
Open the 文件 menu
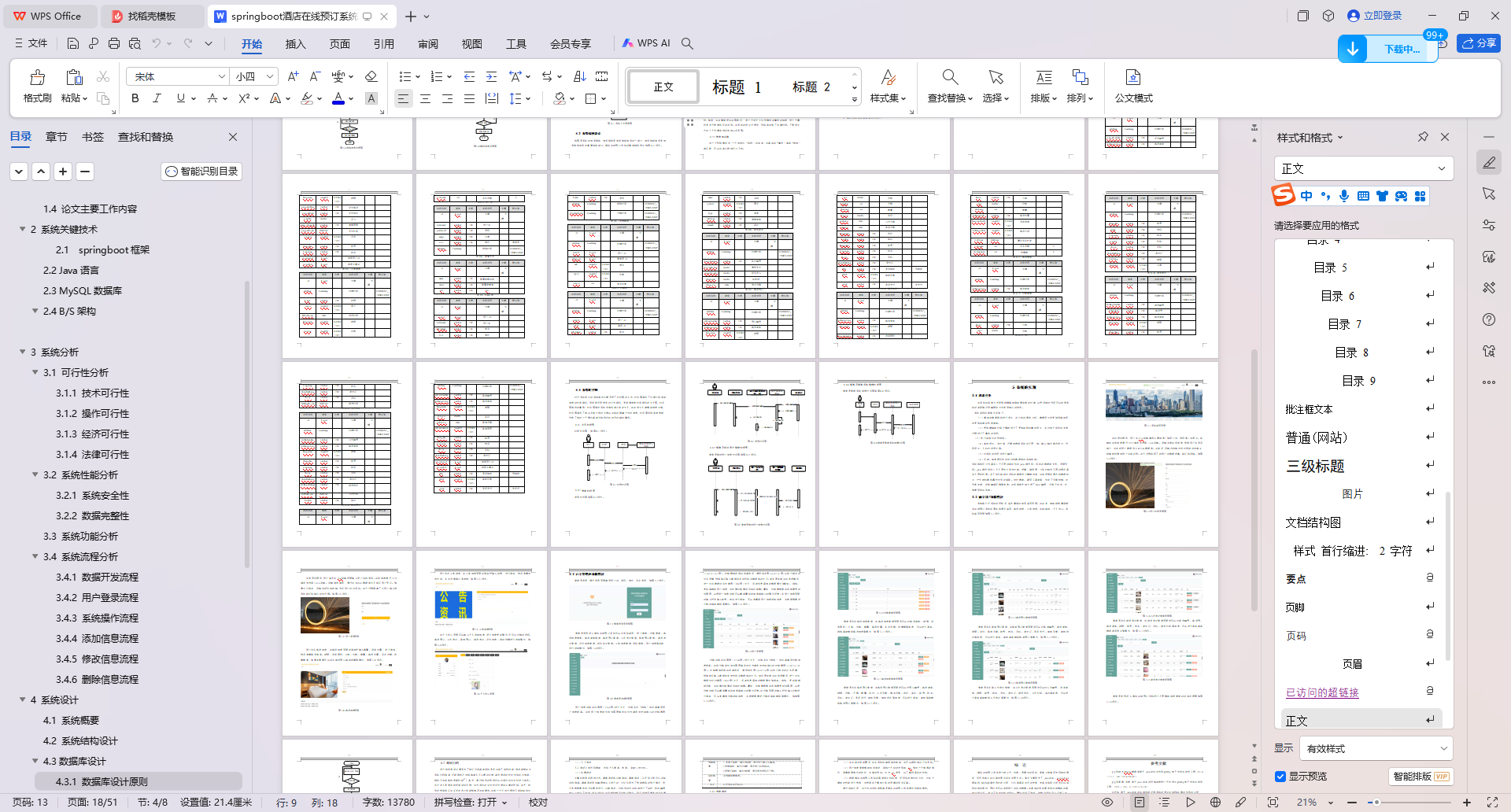(31, 43)
